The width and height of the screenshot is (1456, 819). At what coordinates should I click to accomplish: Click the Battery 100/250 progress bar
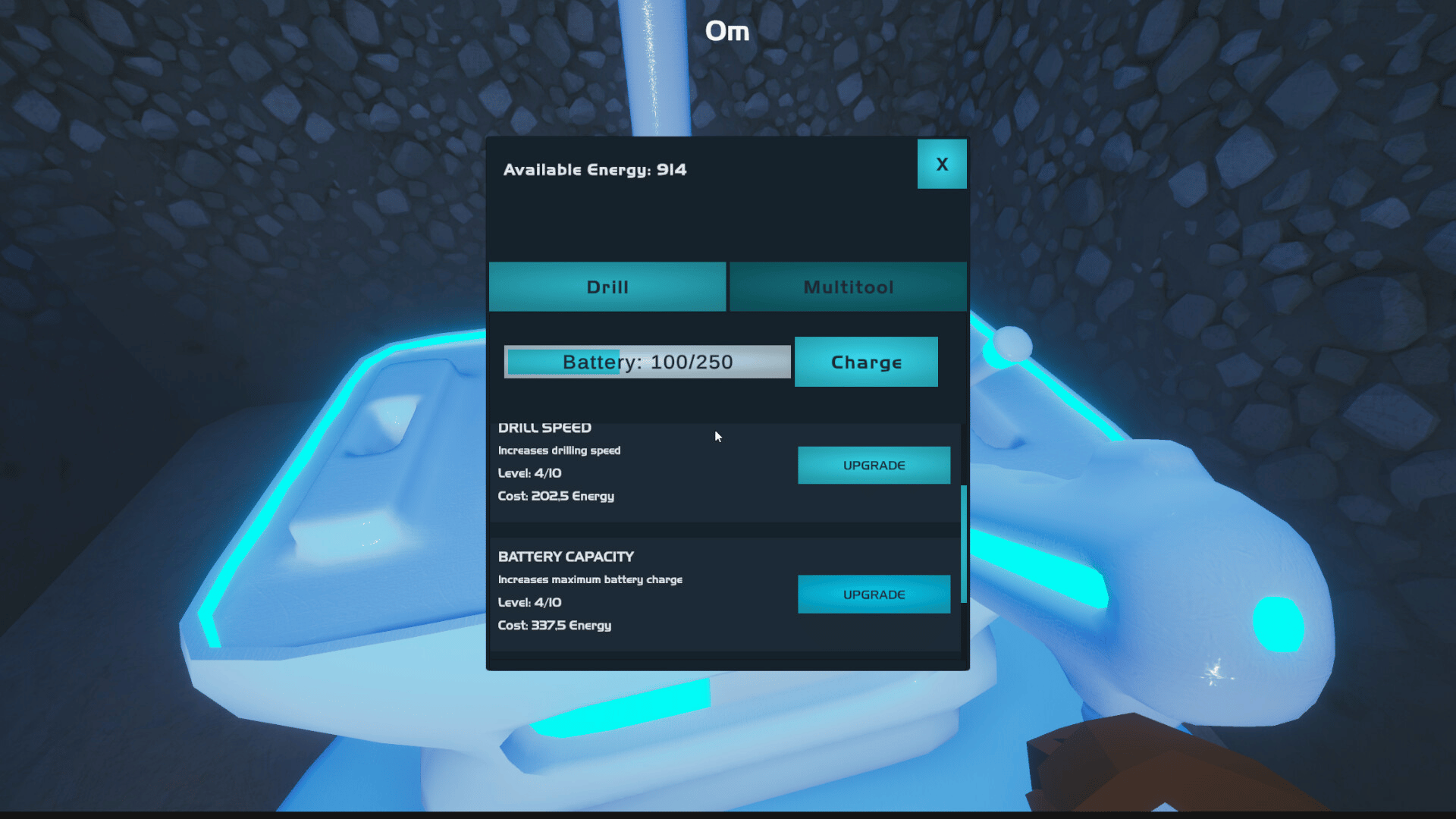(647, 362)
